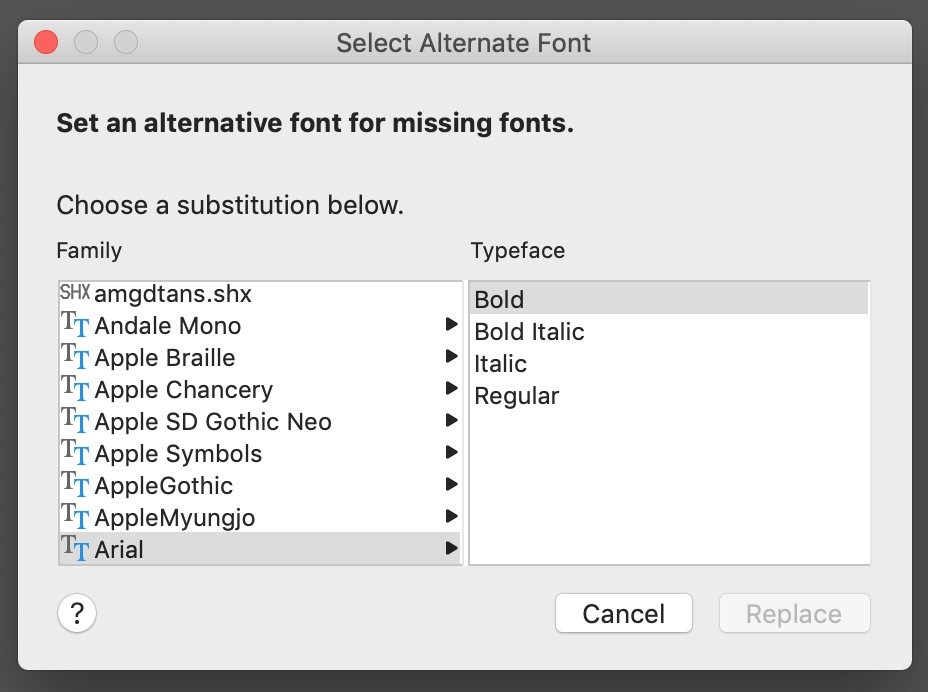This screenshot has width=928, height=692.
Task: Expand the Andale Mono typeface arrow
Action: pos(452,325)
